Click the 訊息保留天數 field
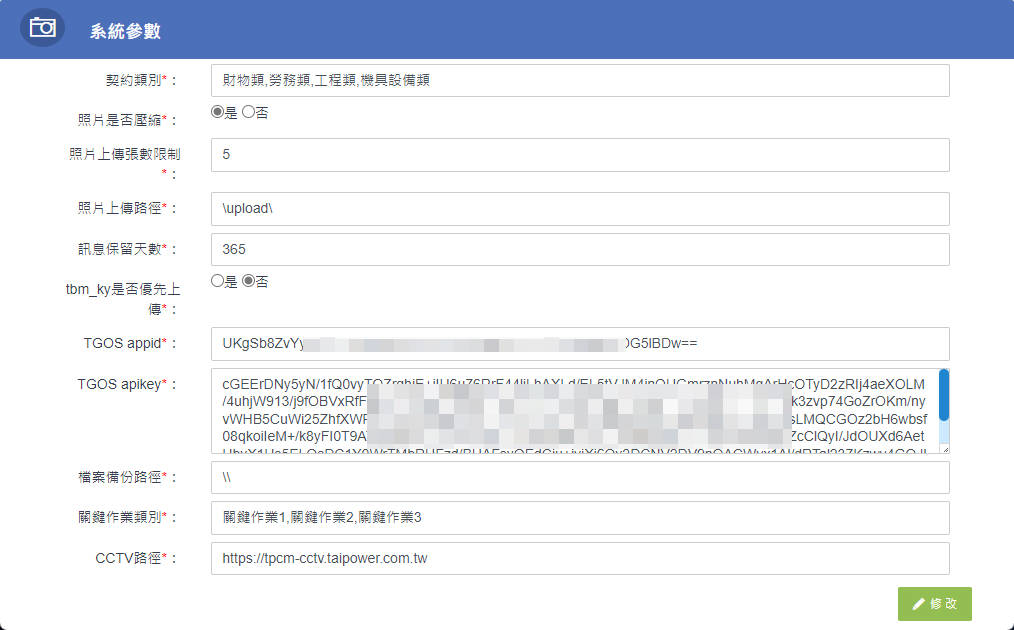 coord(580,249)
